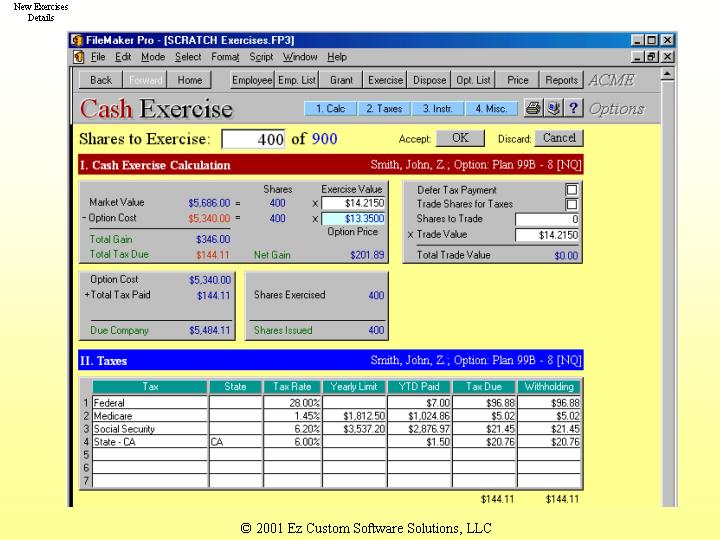Click the CA state cell
The width and height of the screenshot is (720, 540).
click(x=235, y=442)
